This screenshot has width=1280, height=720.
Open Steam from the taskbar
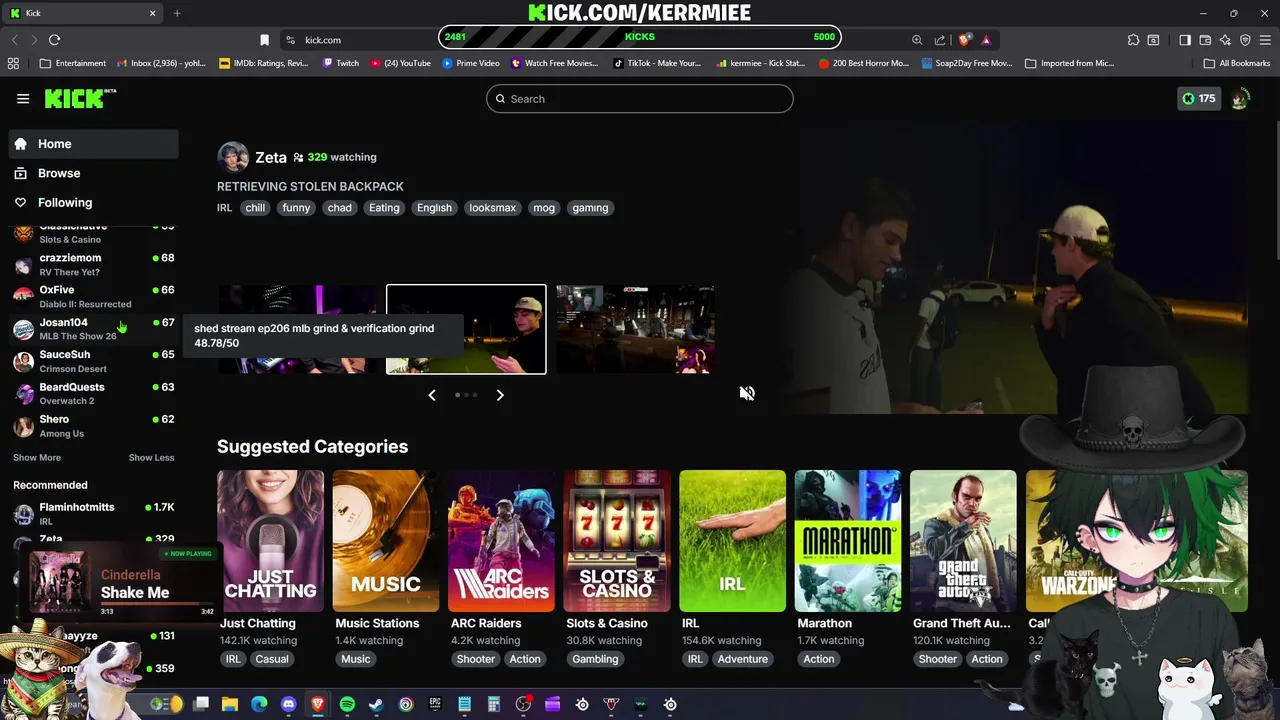[376, 704]
